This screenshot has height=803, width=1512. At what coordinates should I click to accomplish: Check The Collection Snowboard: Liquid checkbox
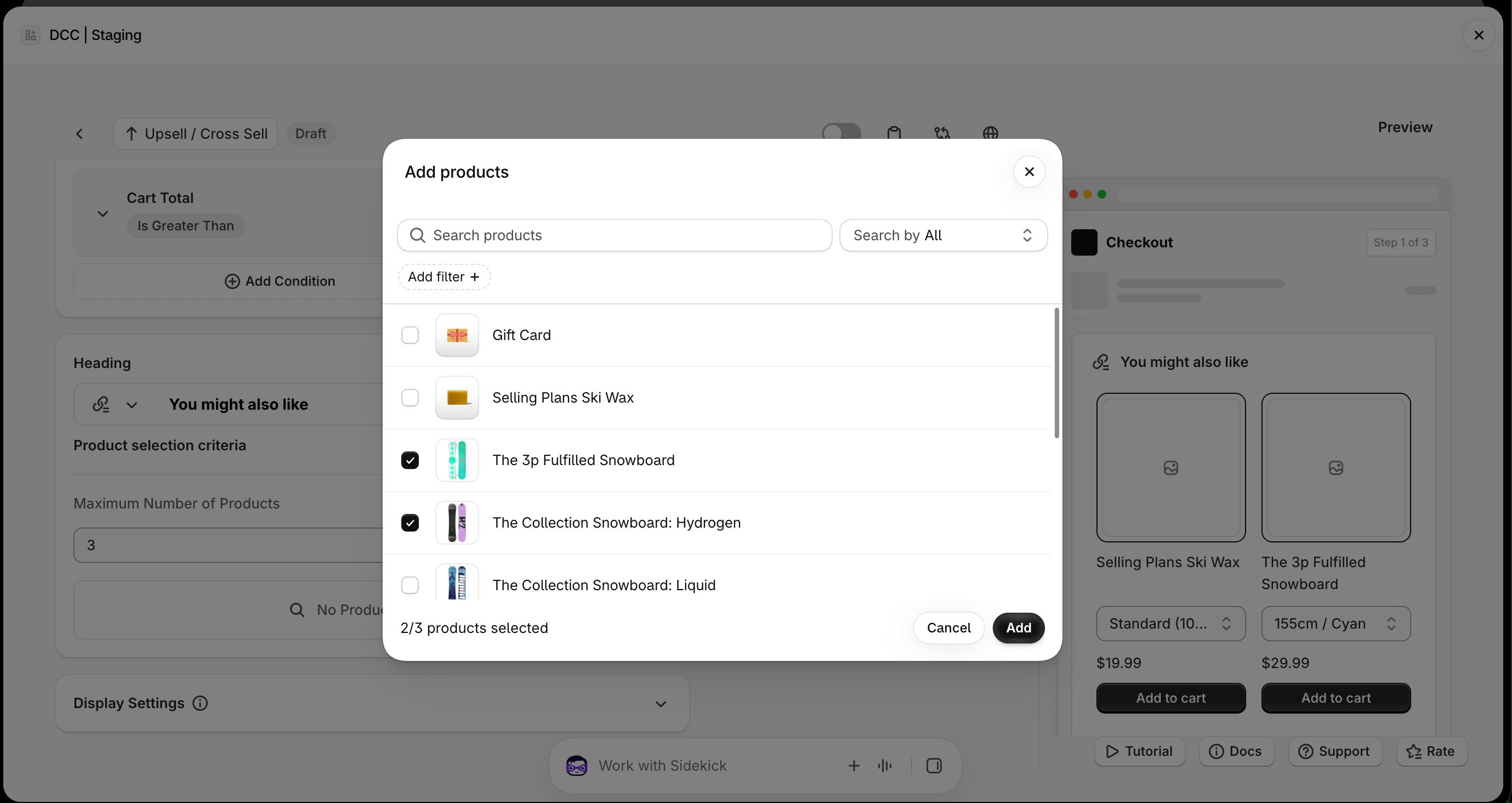click(410, 585)
